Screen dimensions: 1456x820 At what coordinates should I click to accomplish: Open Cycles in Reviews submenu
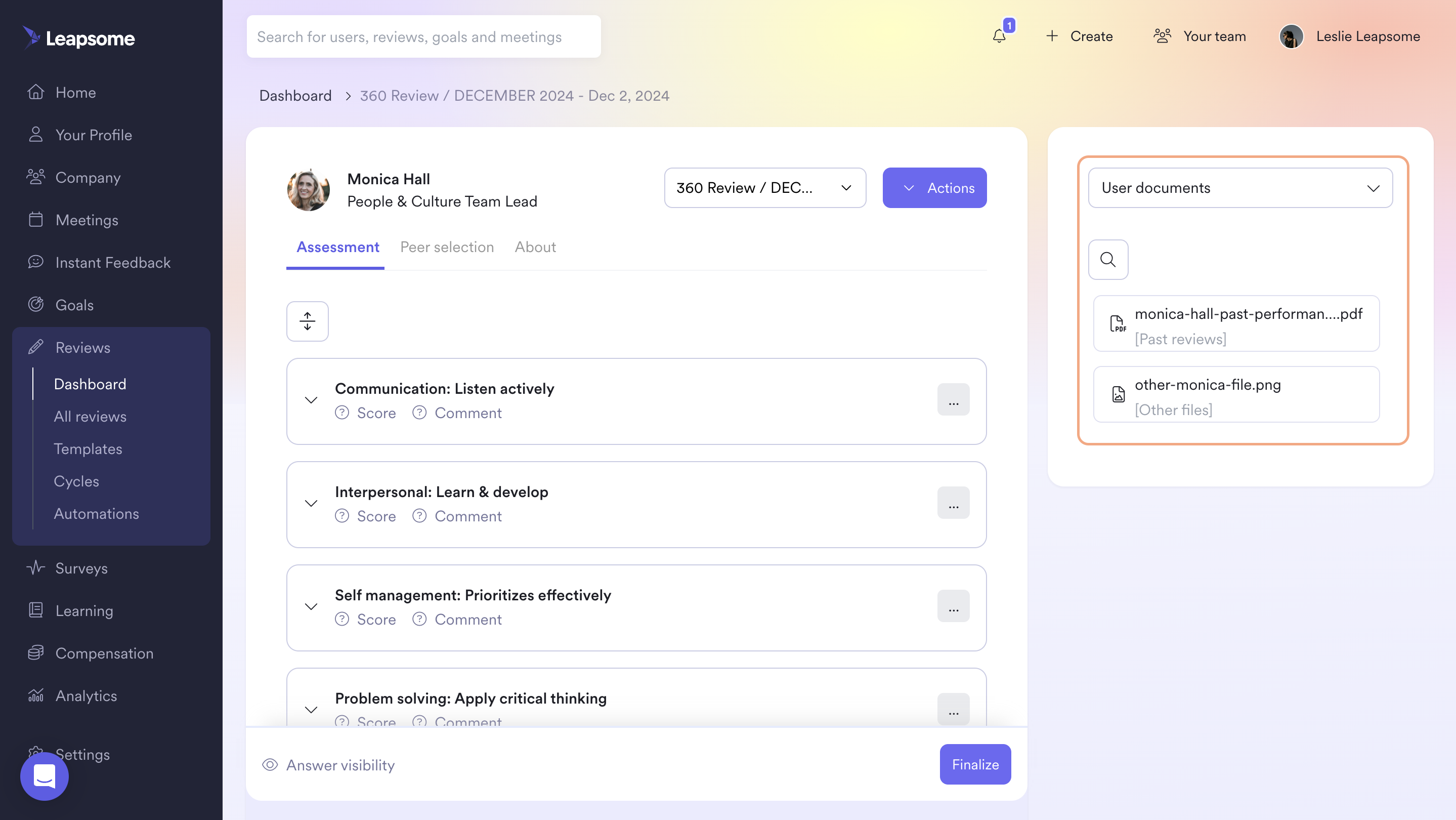pos(76,481)
